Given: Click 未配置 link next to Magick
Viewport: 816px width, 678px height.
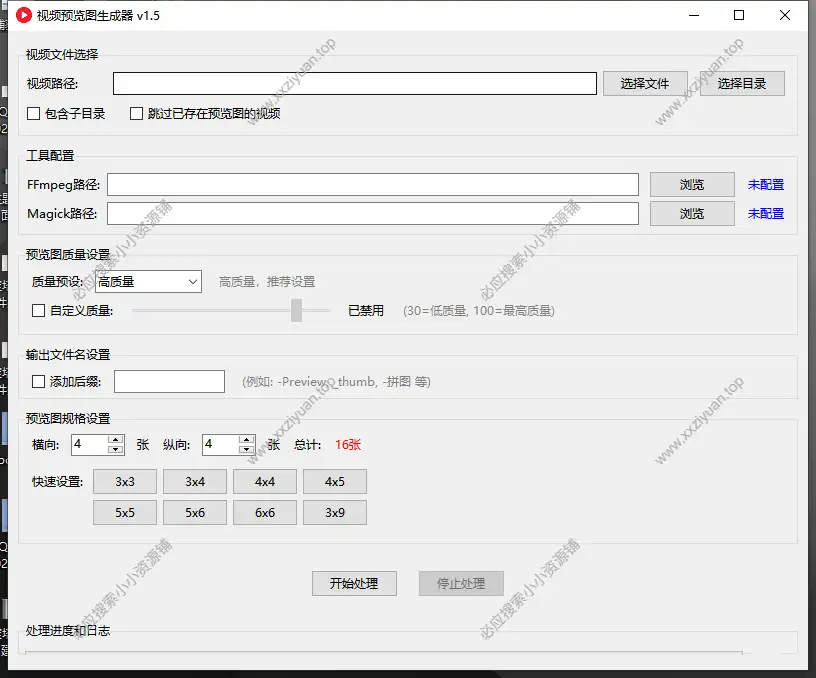Looking at the screenshot, I should 764,213.
